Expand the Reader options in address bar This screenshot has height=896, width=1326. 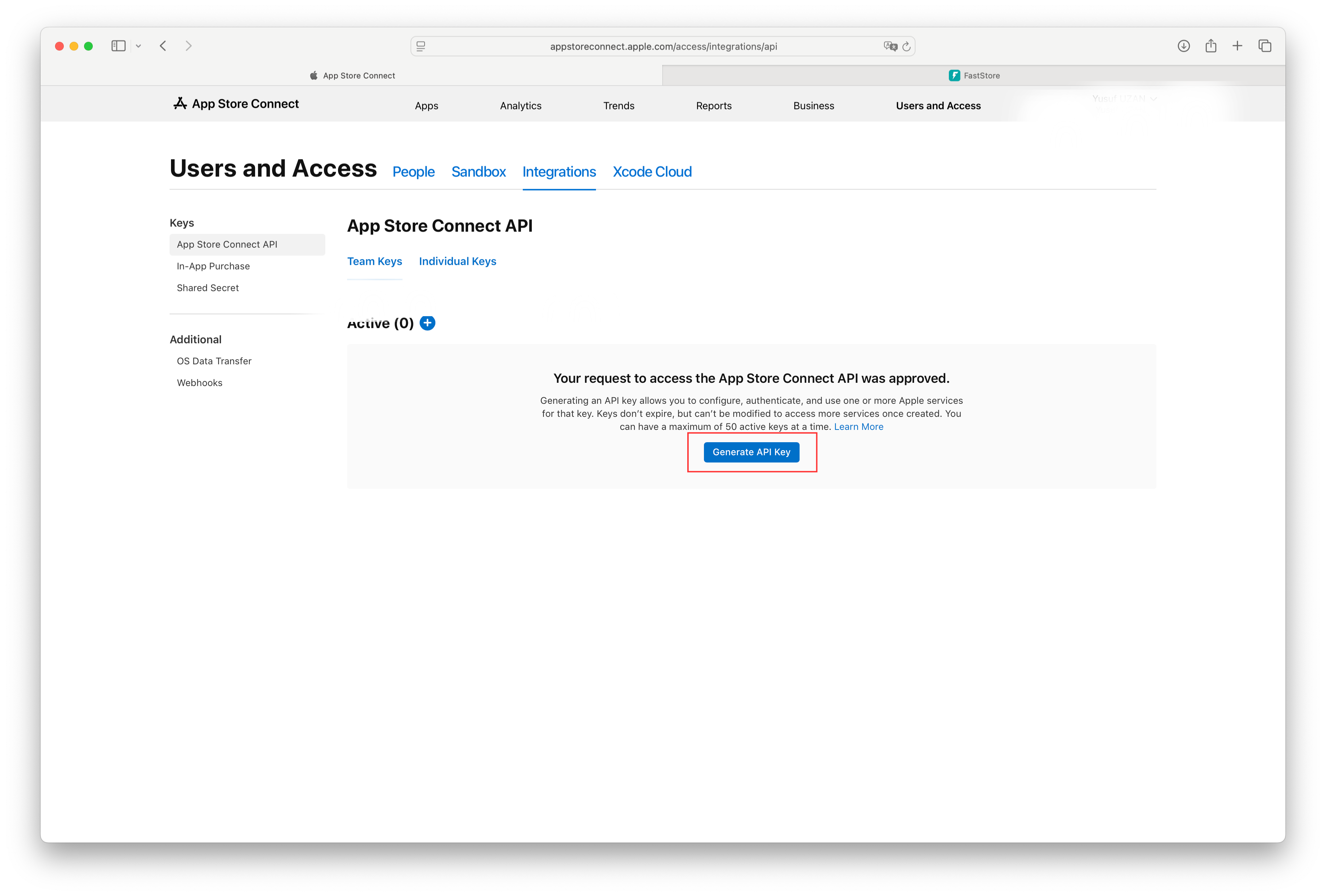pos(421,46)
